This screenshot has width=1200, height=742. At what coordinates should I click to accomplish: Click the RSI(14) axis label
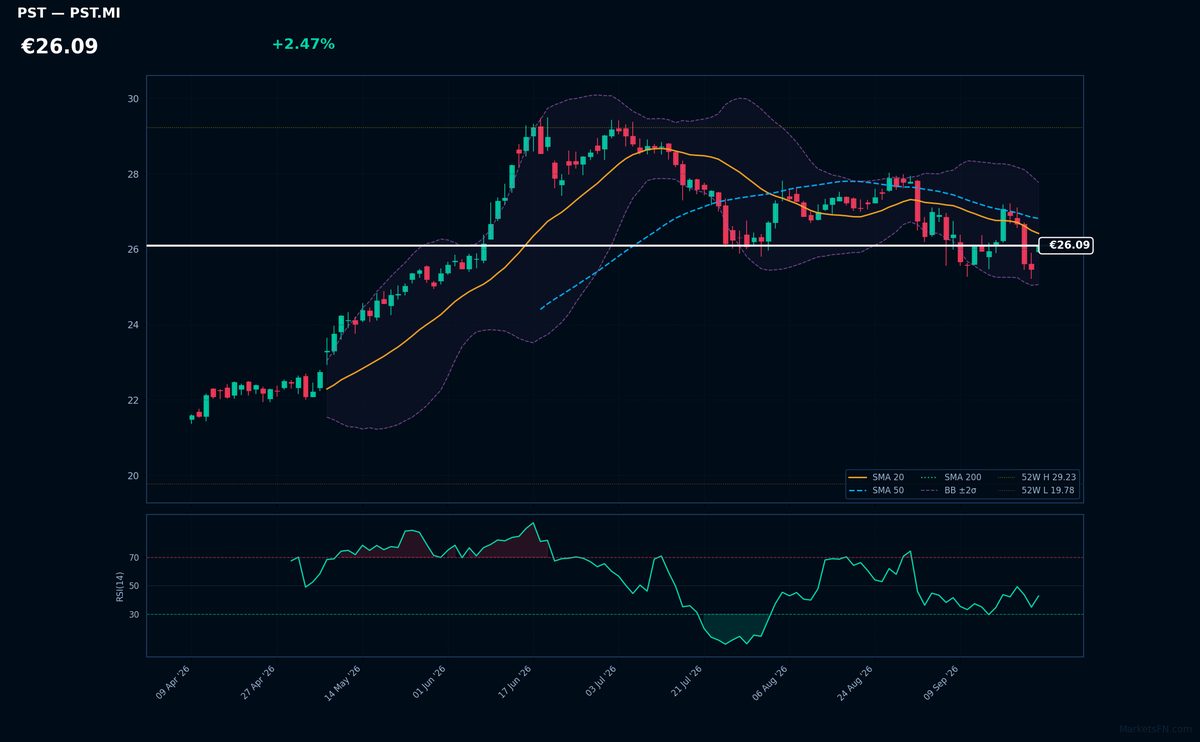(x=120, y=586)
